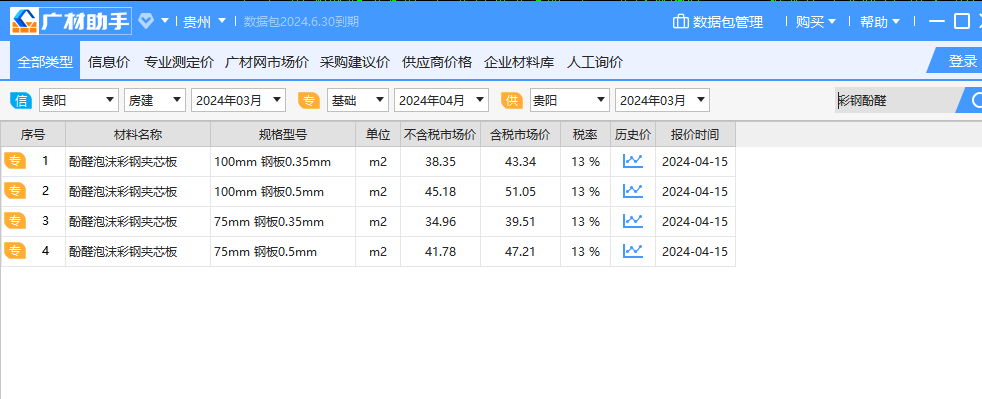Image resolution: width=982 pixels, height=399 pixels.
Task: Open the 贵州 region dropdown
Action: tap(204, 21)
